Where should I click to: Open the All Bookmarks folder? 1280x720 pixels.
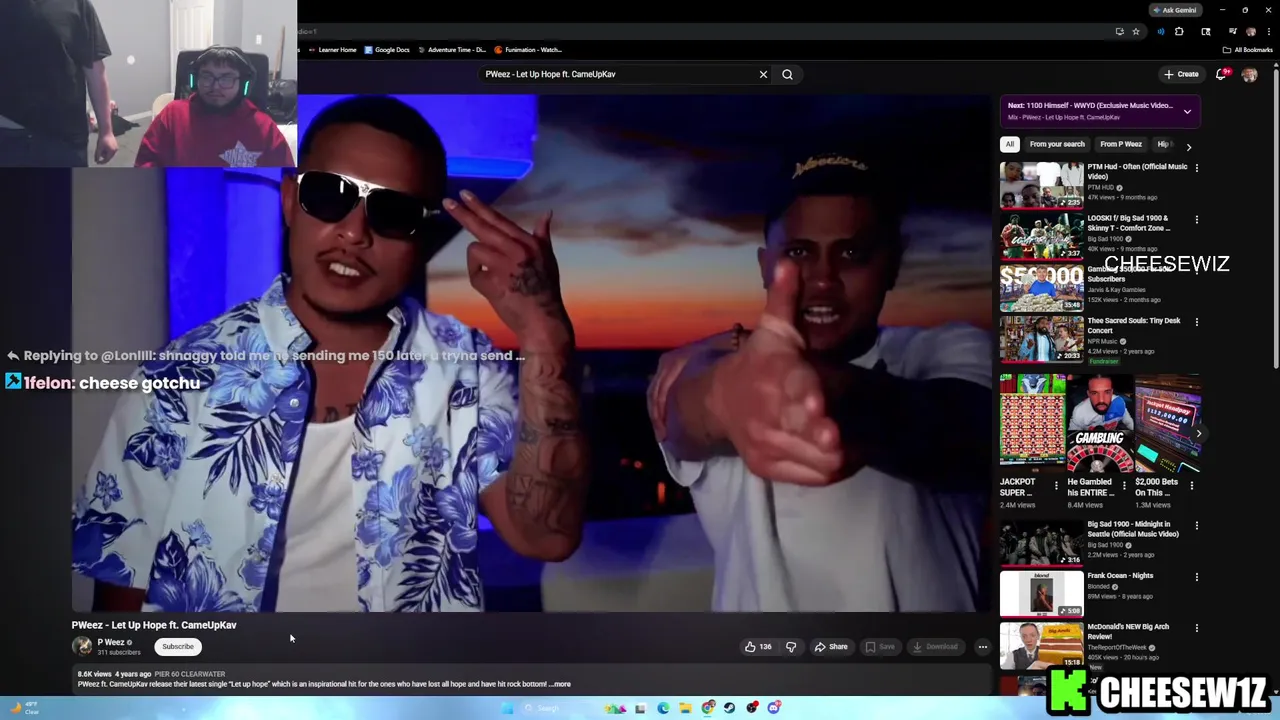click(x=1247, y=50)
